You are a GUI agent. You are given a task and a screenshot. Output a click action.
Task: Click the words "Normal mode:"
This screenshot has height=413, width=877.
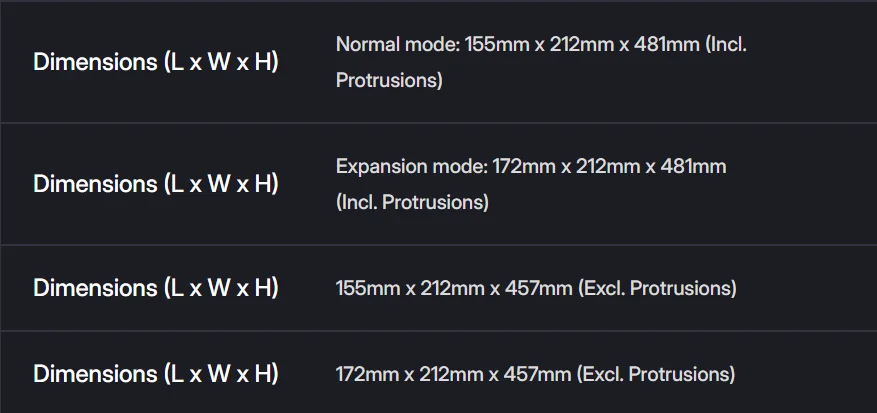(398, 45)
